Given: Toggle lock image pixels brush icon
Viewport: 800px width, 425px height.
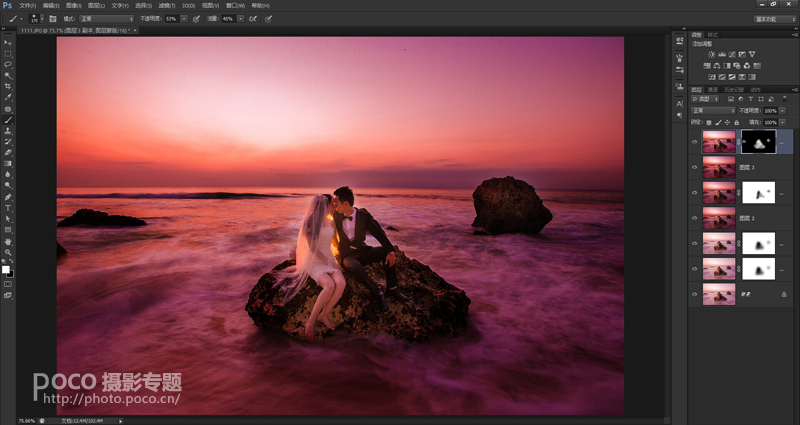Looking at the screenshot, I should (x=718, y=122).
